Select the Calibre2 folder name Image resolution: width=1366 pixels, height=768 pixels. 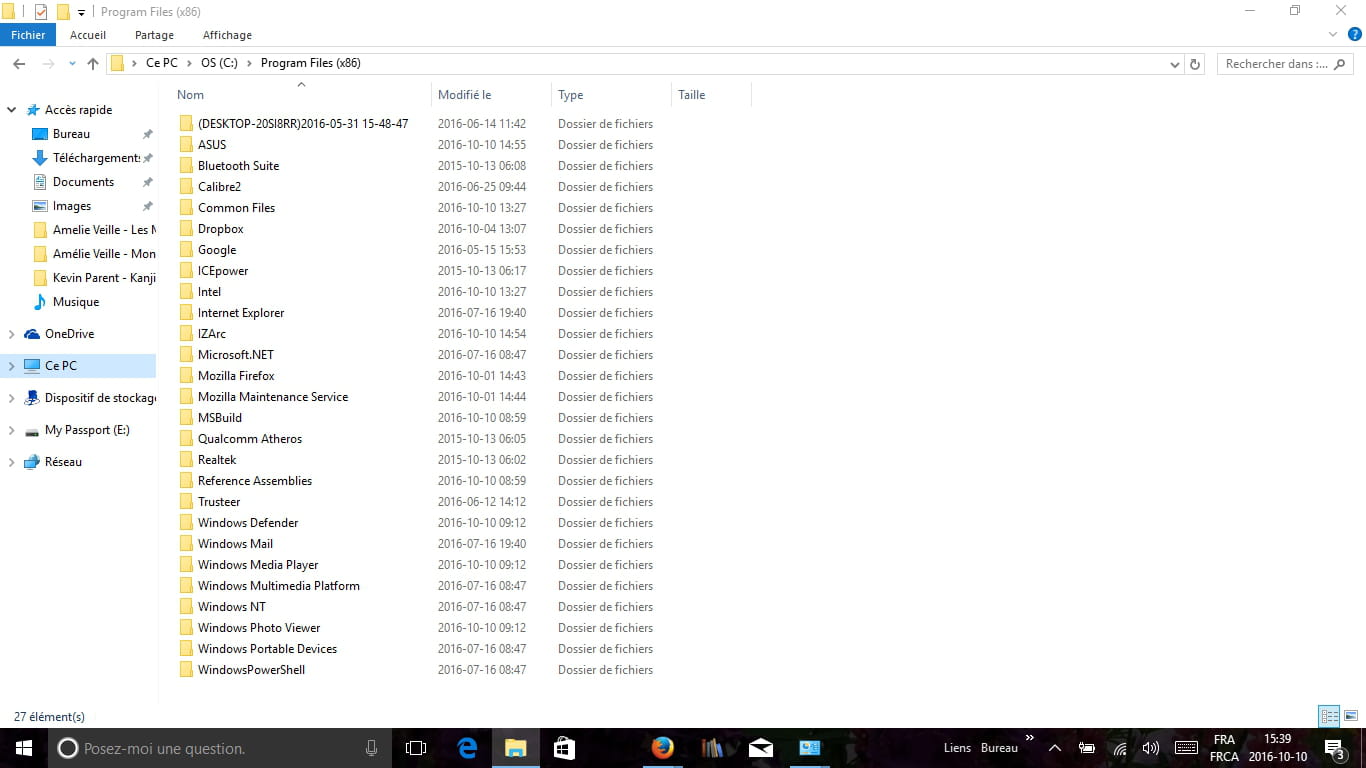point(219,187)
